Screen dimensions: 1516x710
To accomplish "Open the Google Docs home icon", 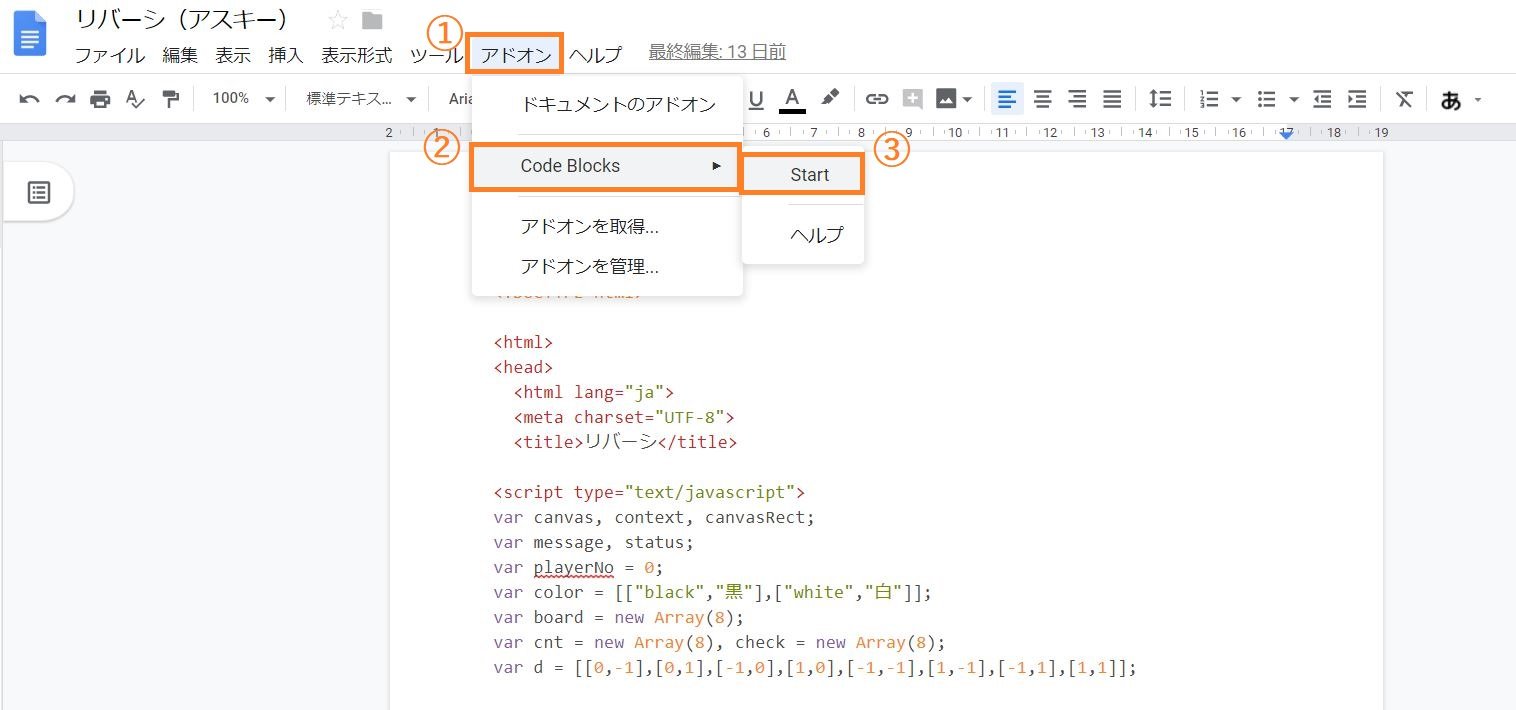I will [30, 35].
